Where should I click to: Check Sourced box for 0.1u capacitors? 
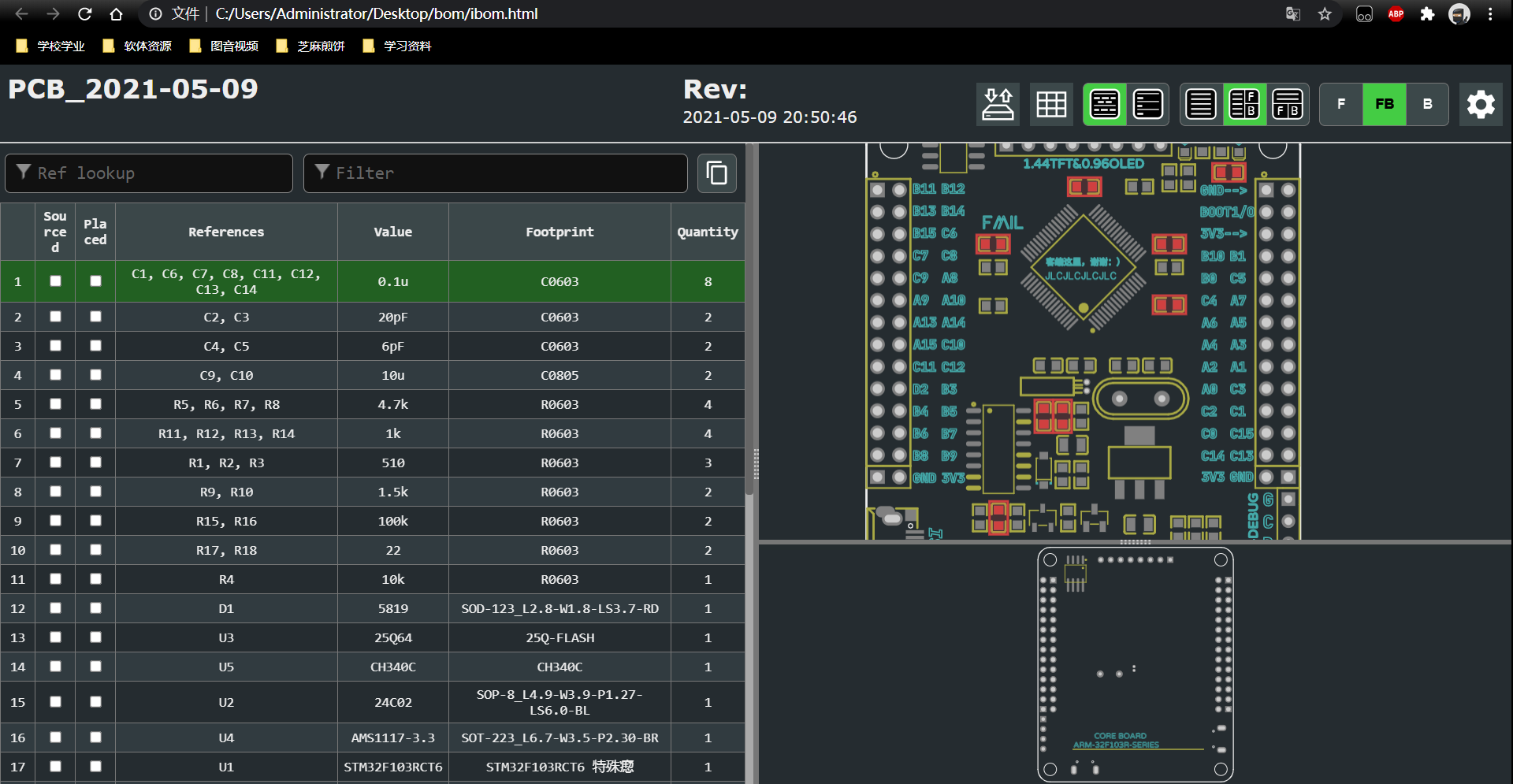point(55,281)
